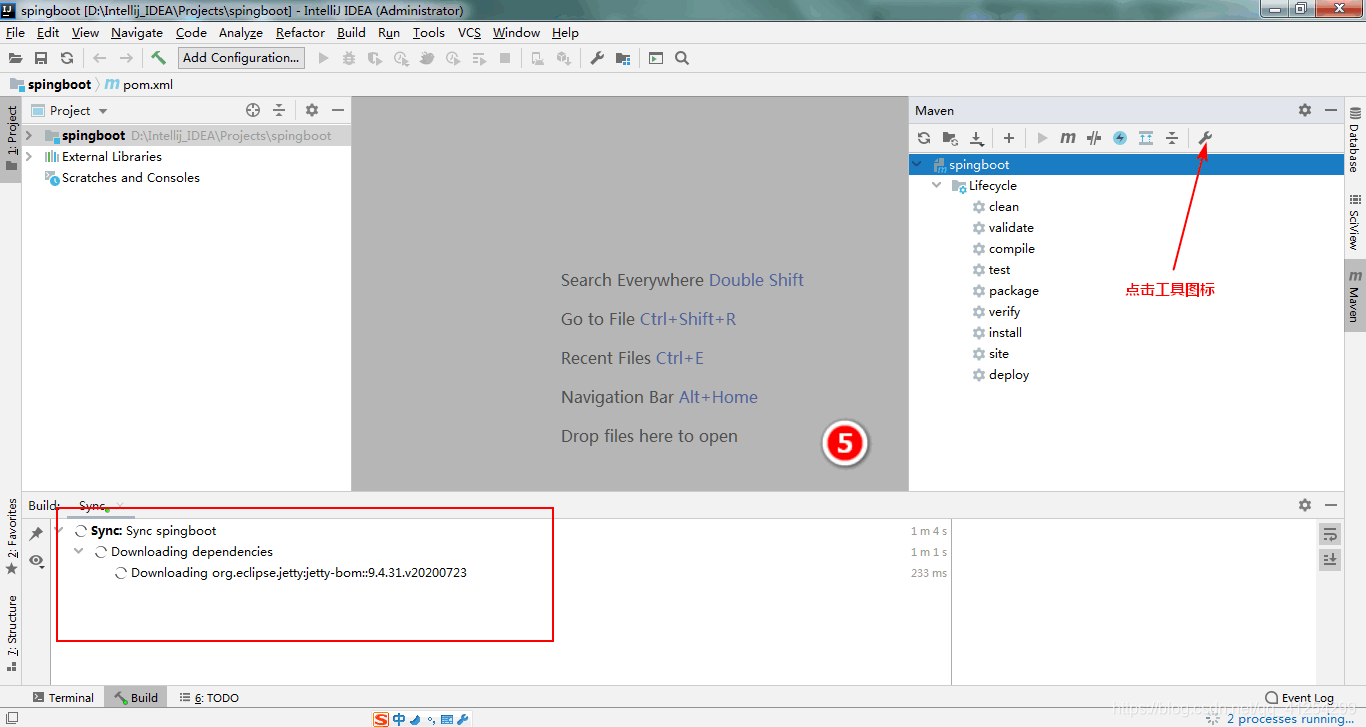Reimport all Maven projects
1366x727 pixels.
[924, 138]
